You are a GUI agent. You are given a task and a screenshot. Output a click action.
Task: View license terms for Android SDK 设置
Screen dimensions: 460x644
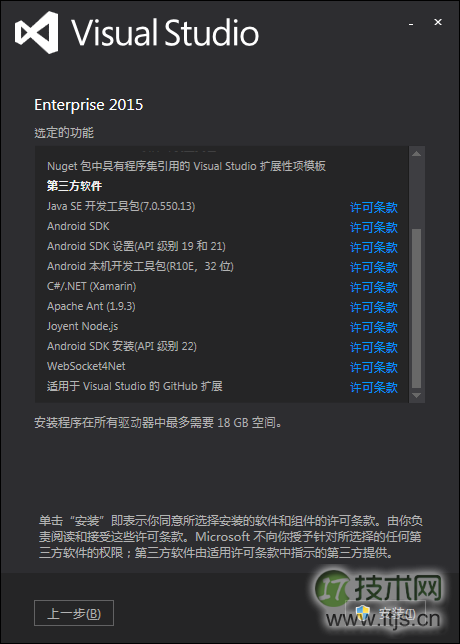[374, 247]
